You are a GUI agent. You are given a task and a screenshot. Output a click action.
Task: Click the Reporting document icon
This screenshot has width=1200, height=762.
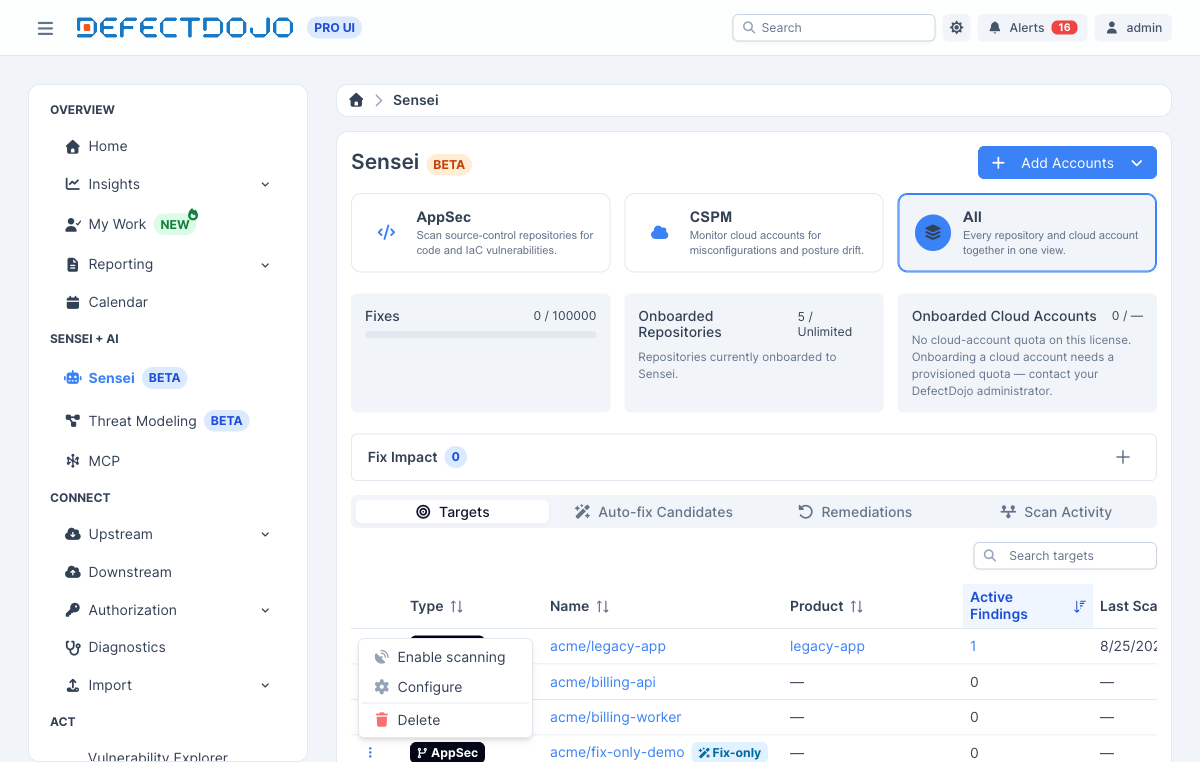click(x=72, y=264)
